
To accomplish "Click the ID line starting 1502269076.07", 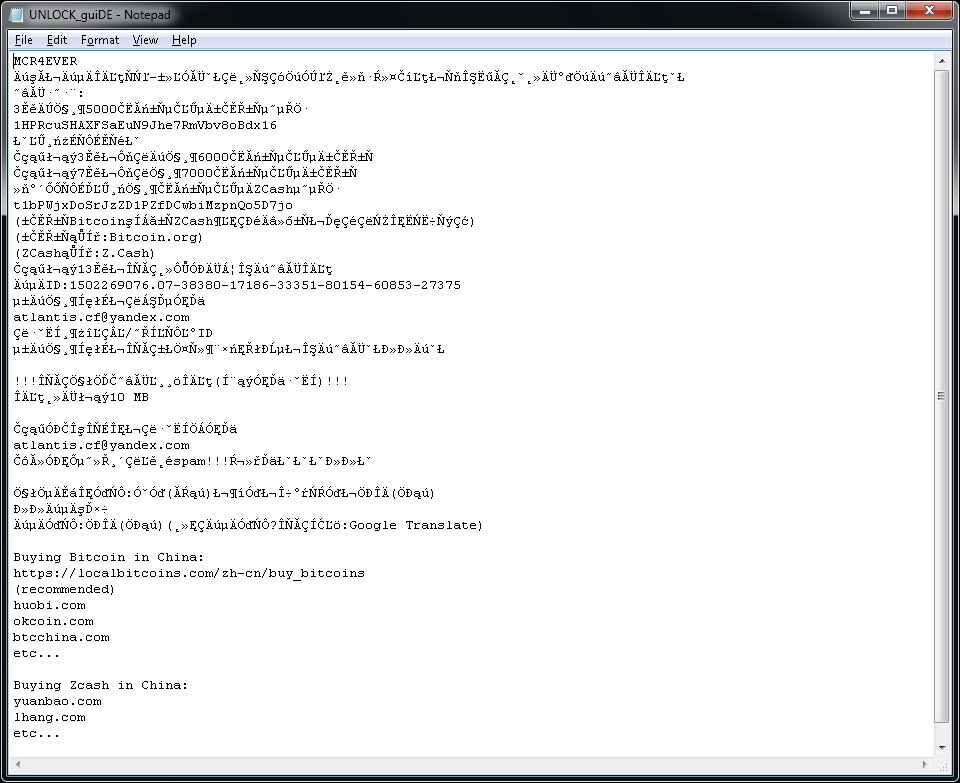I will [x=237, y=285].
